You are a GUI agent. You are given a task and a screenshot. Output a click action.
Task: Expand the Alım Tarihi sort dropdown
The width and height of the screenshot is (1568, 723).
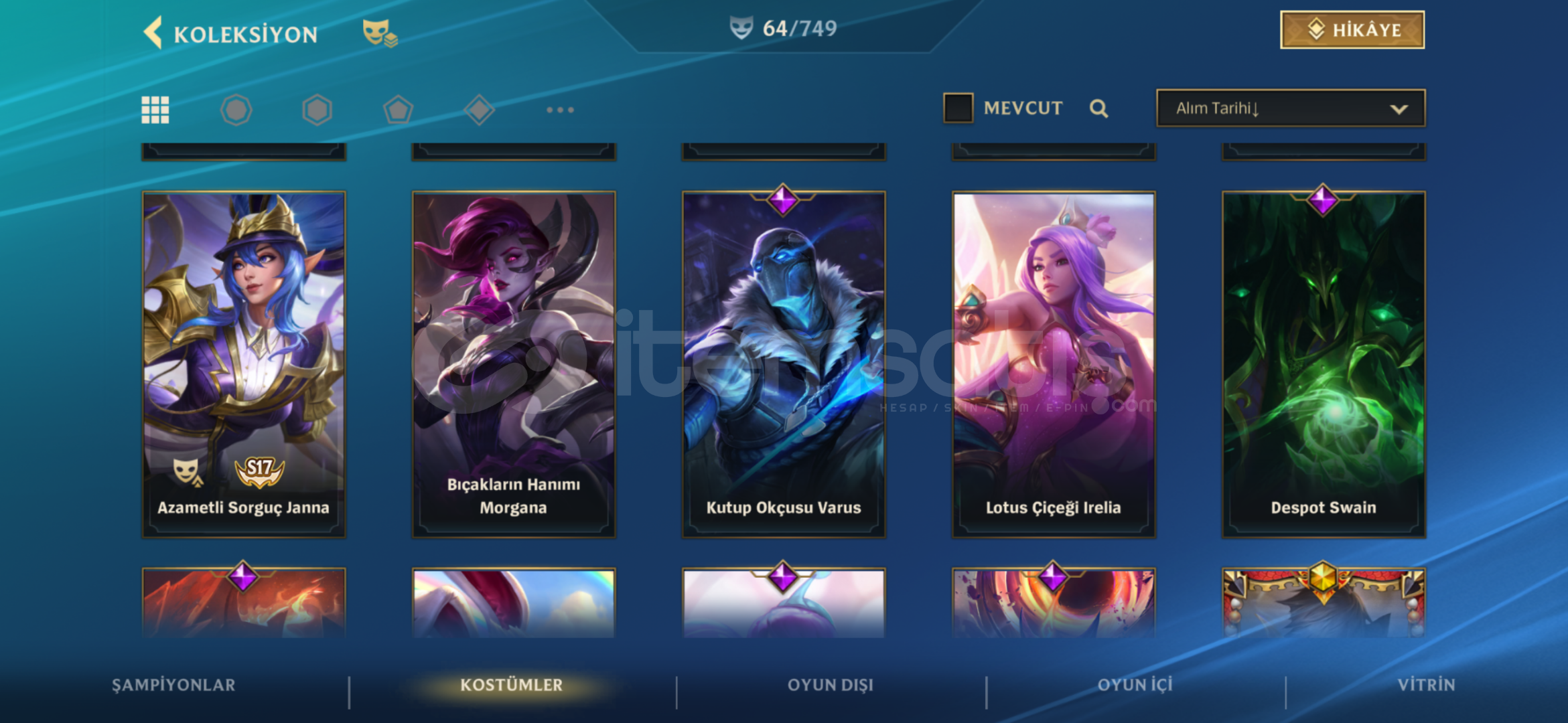click(x=1291, y=108)
